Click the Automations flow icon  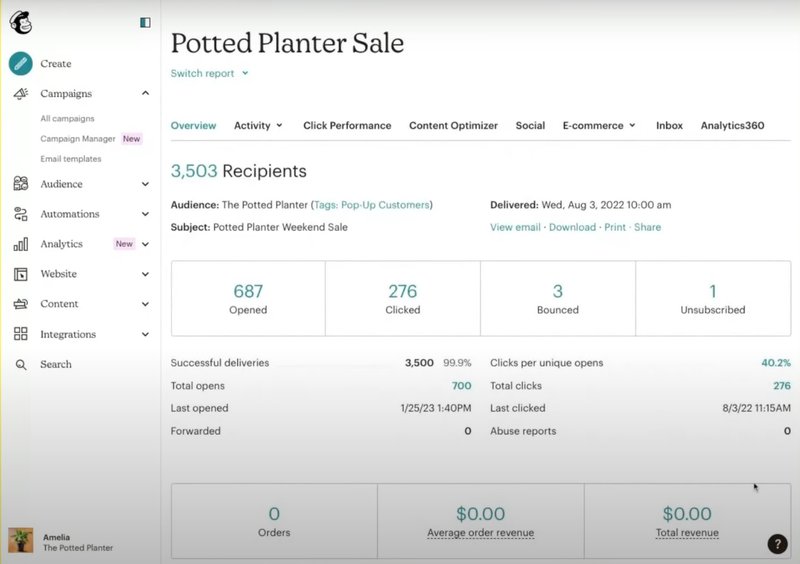(x=21, y=214)
